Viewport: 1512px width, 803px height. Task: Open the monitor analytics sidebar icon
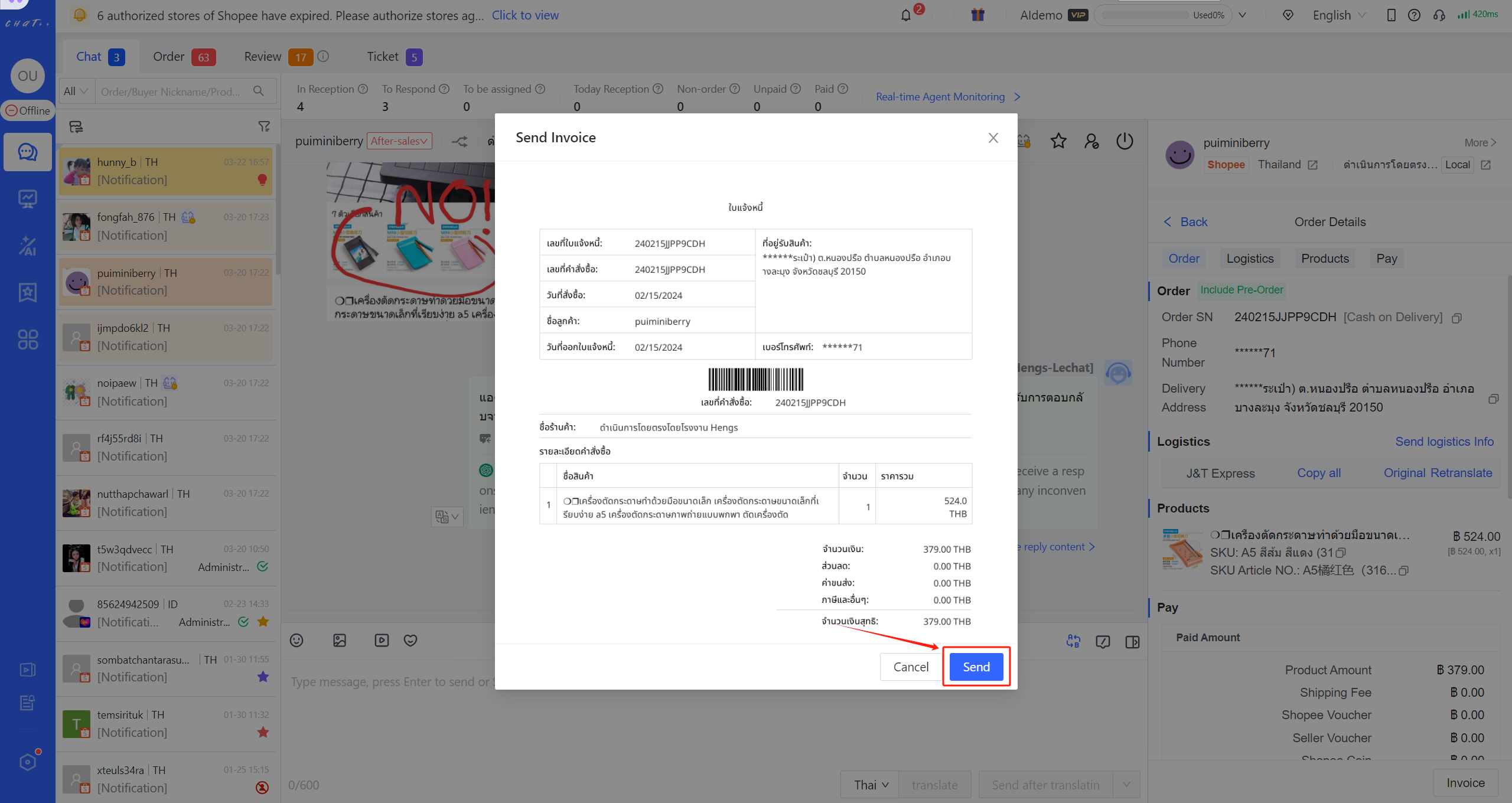click(28, 199)
